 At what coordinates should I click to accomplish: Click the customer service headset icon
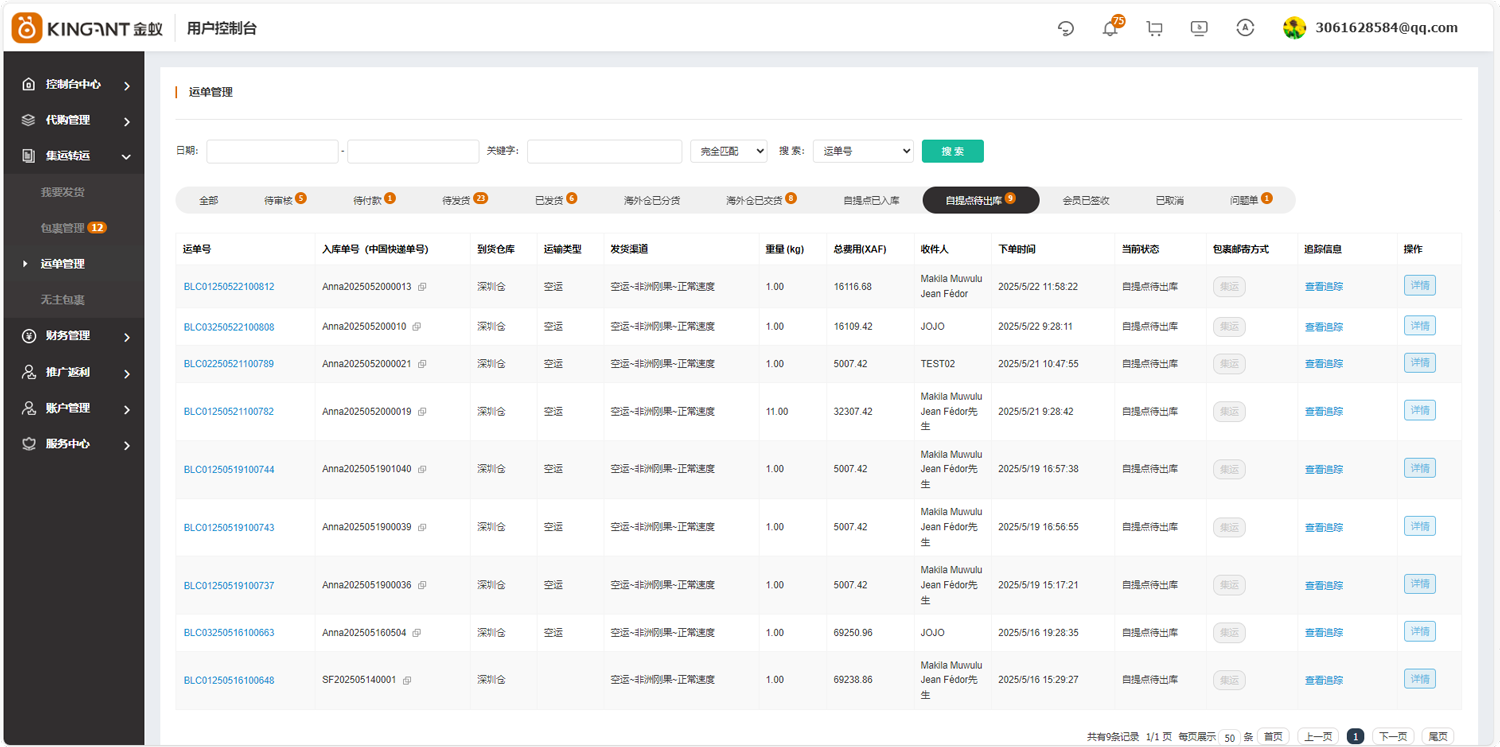(1066, 29)
